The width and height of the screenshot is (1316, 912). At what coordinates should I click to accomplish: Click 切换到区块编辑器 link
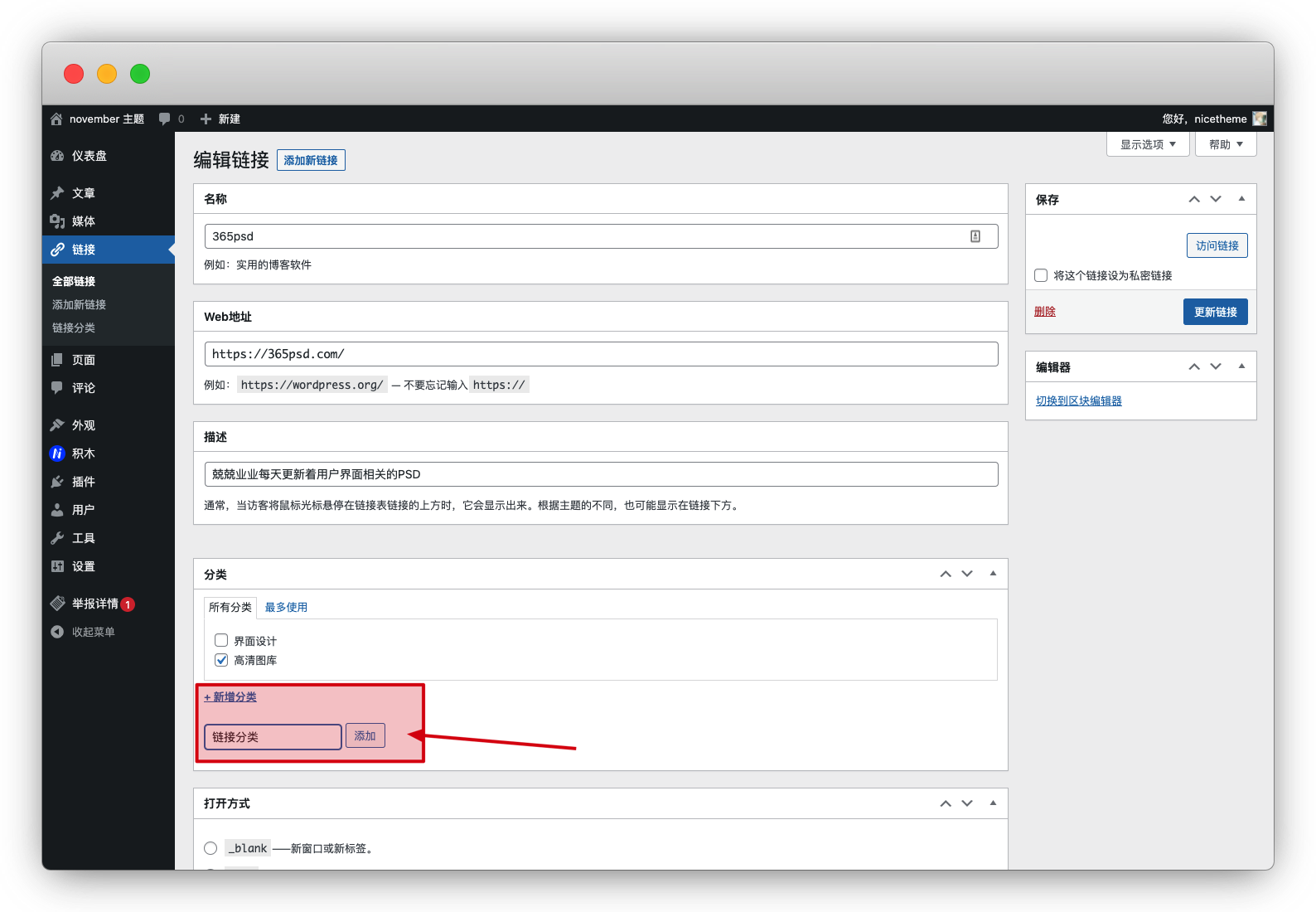[1079, 401]
